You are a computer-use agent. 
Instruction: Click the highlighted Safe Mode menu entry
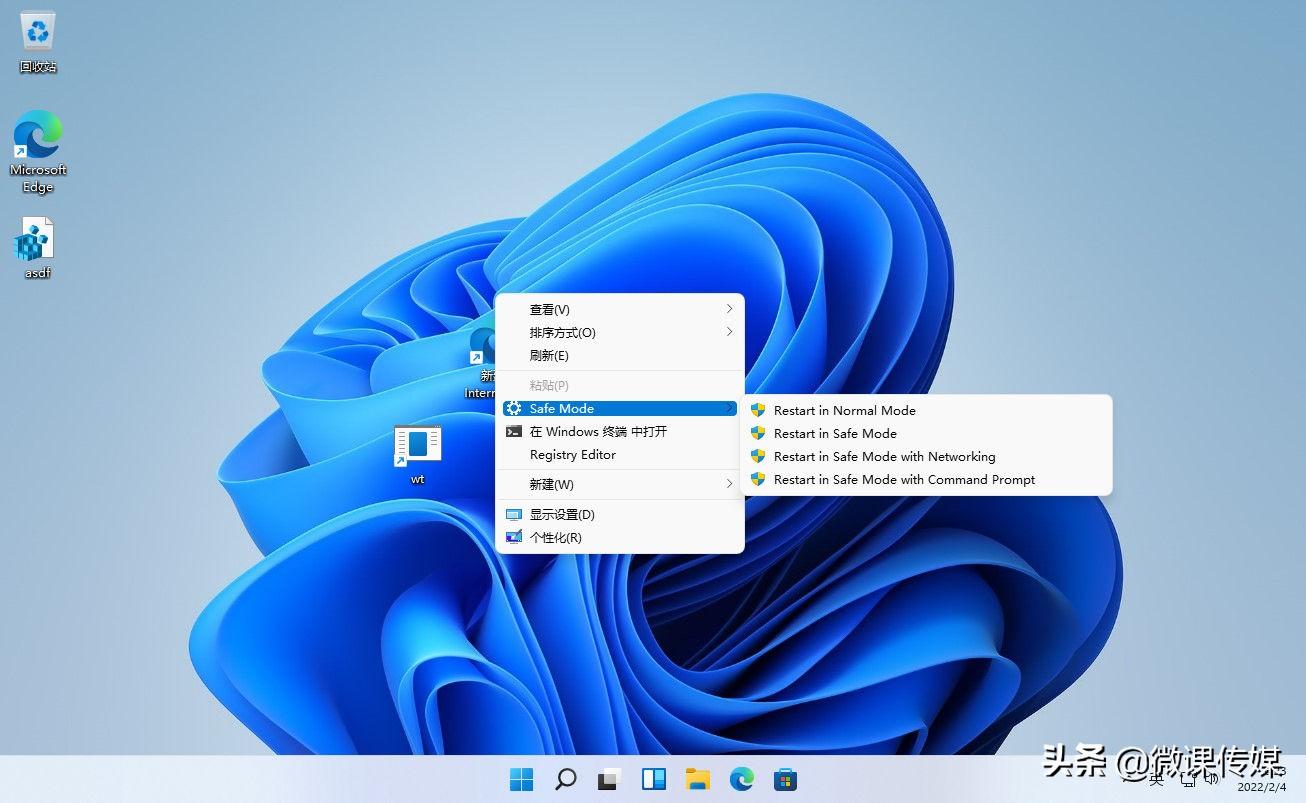(620, 408)
